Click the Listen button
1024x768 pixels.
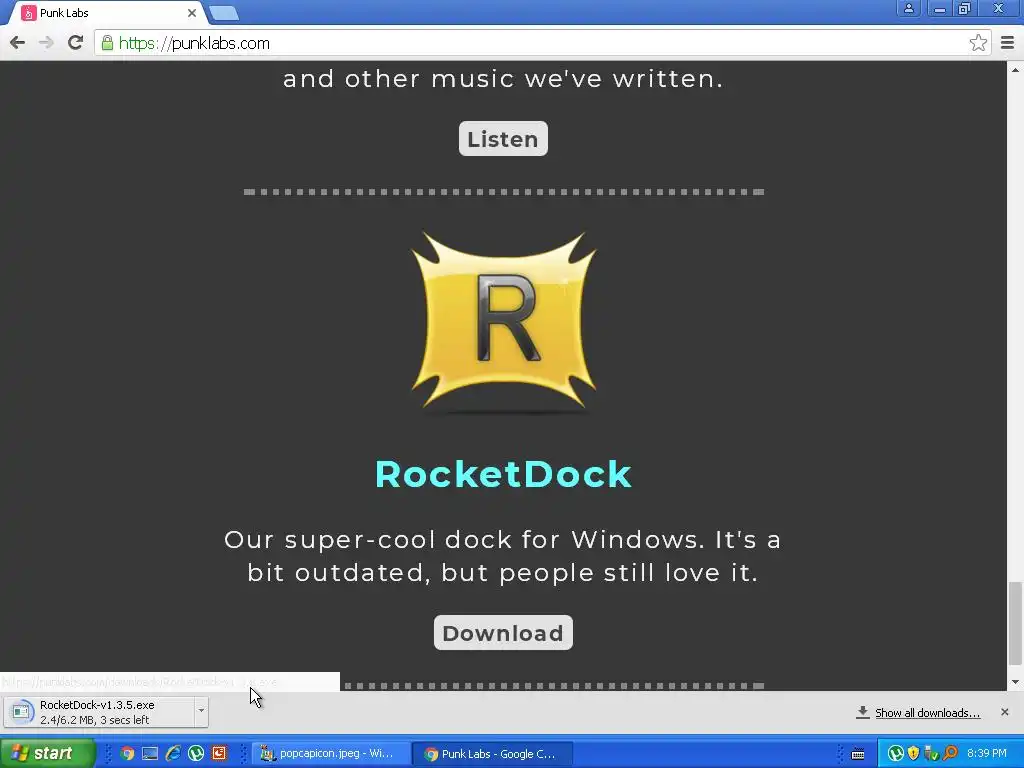(503, 138)
